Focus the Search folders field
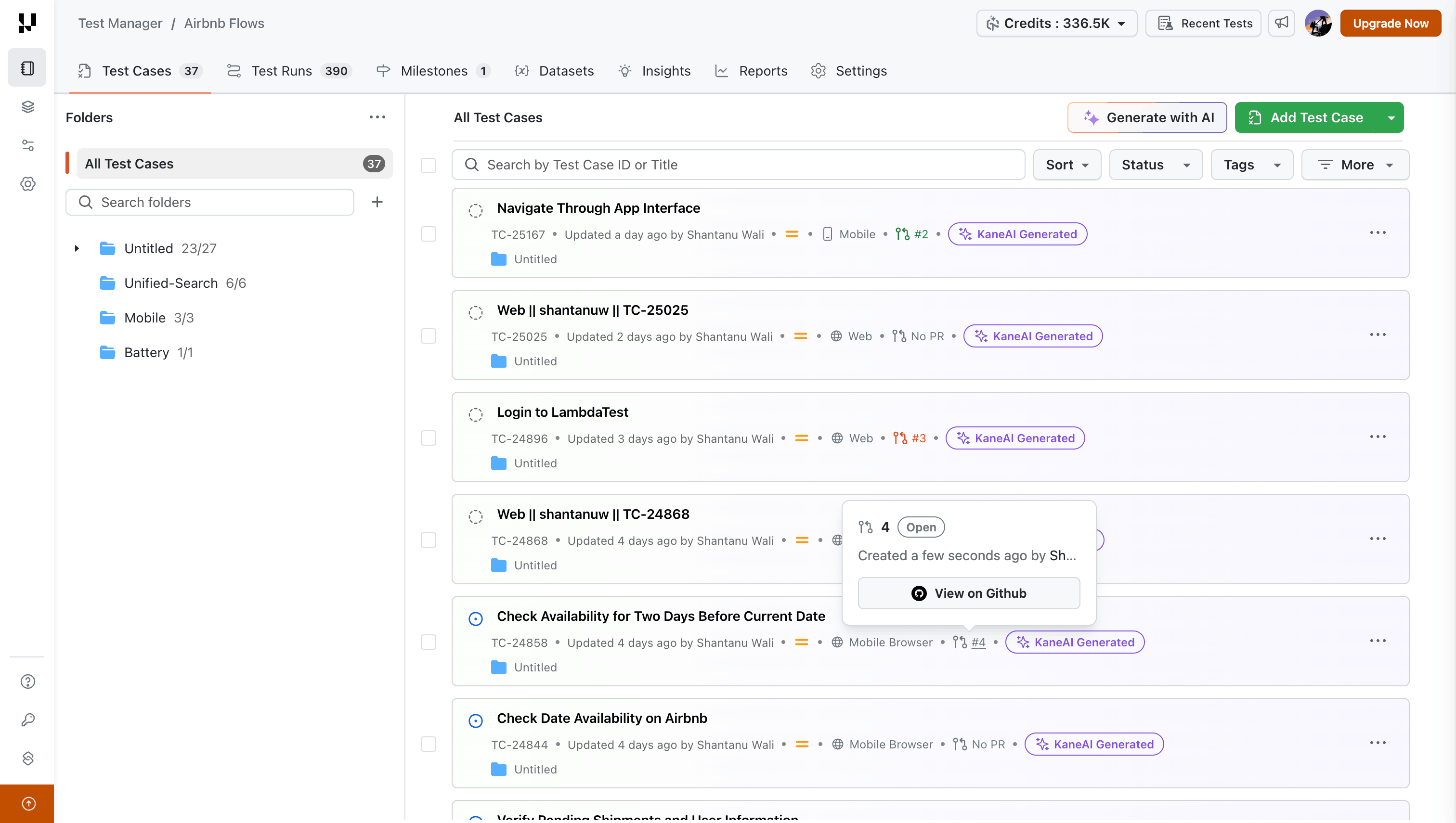The width and height of the screenshot is (1456, 823). 210,202
